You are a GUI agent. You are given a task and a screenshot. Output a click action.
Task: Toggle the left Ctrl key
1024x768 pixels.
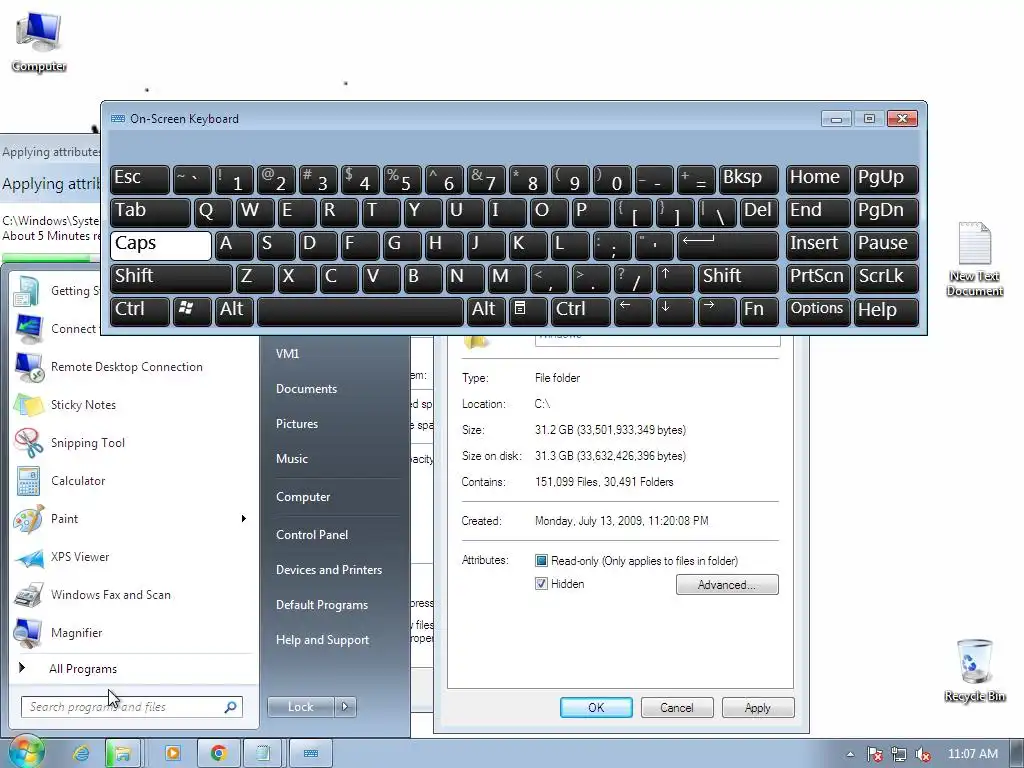140,311
